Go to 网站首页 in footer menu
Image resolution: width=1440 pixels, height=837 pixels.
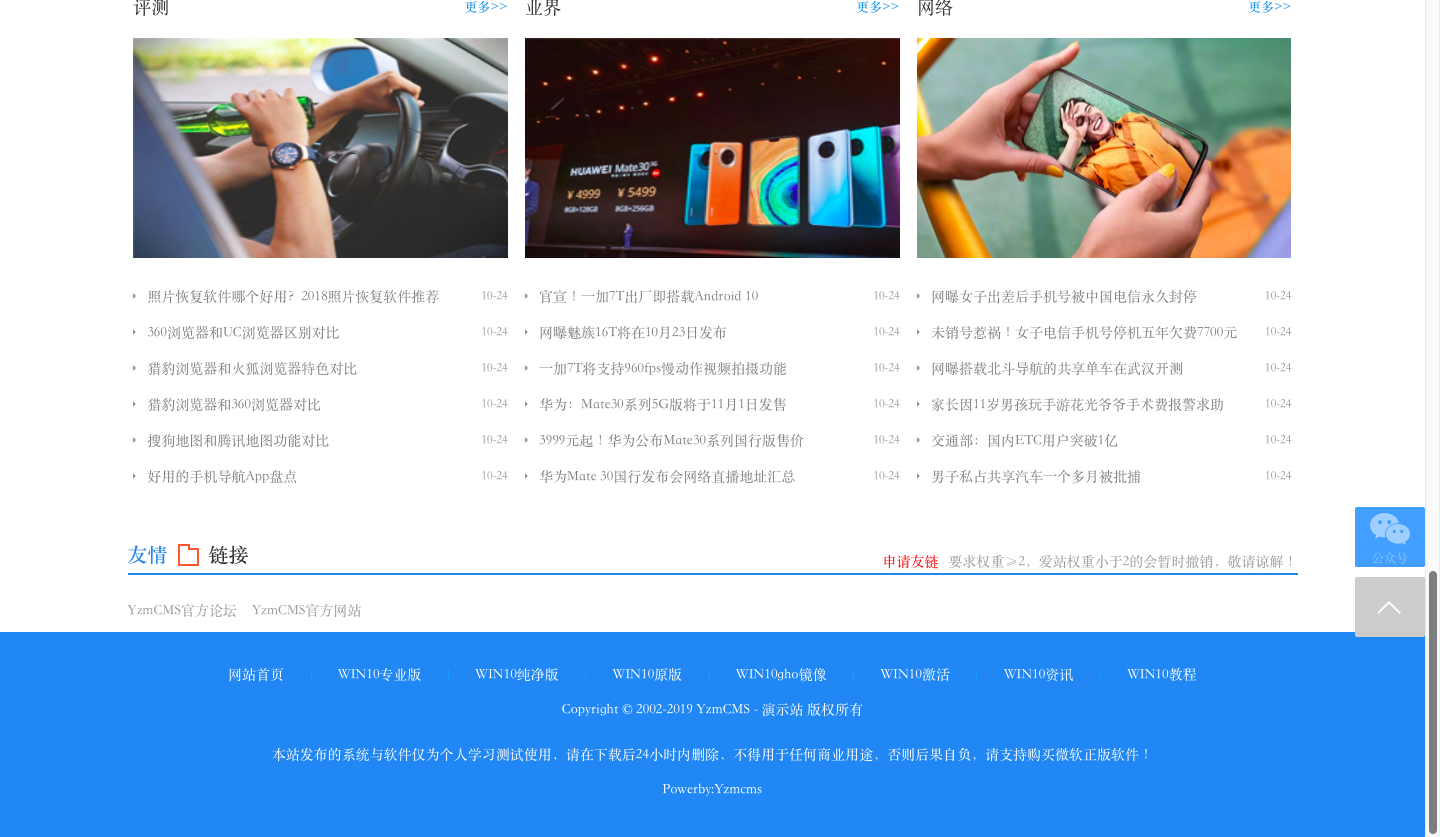256,675
